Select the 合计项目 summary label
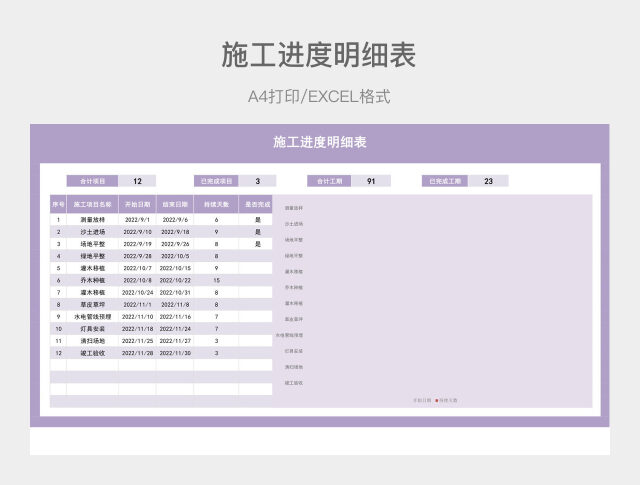640x485 pixels. [92, 181]
